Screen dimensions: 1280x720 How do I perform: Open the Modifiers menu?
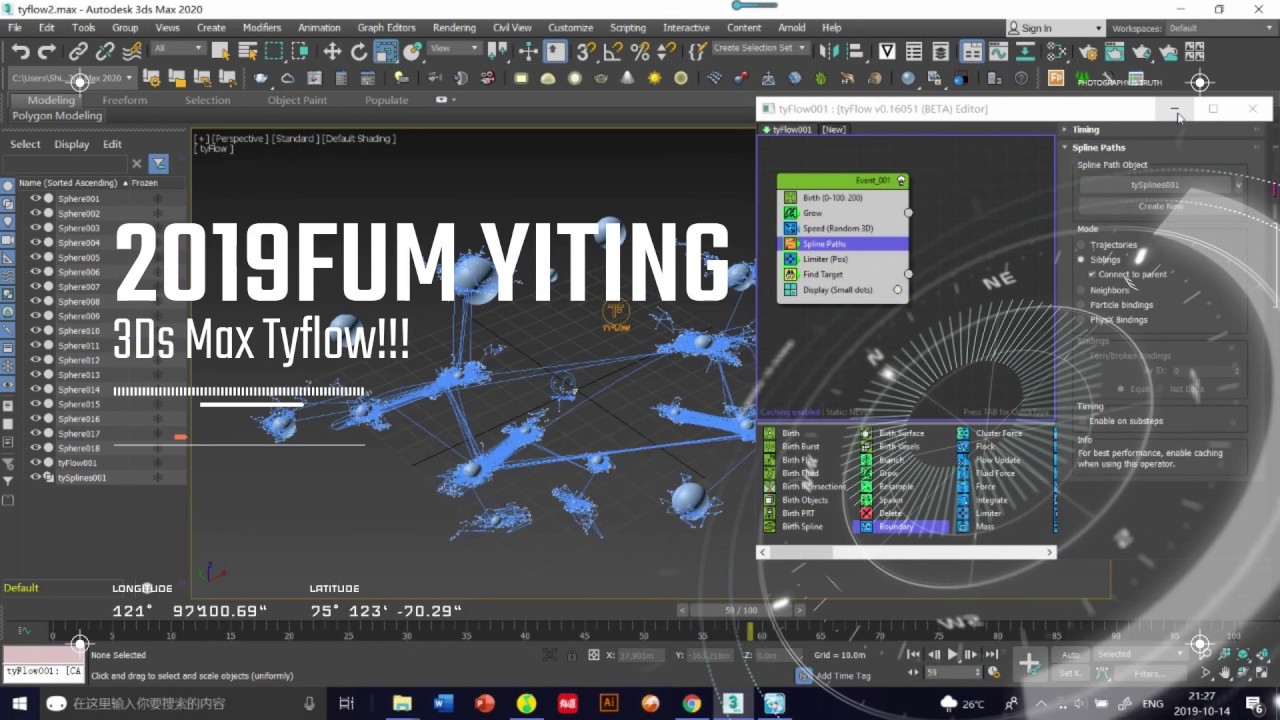(x=262, y=28)
